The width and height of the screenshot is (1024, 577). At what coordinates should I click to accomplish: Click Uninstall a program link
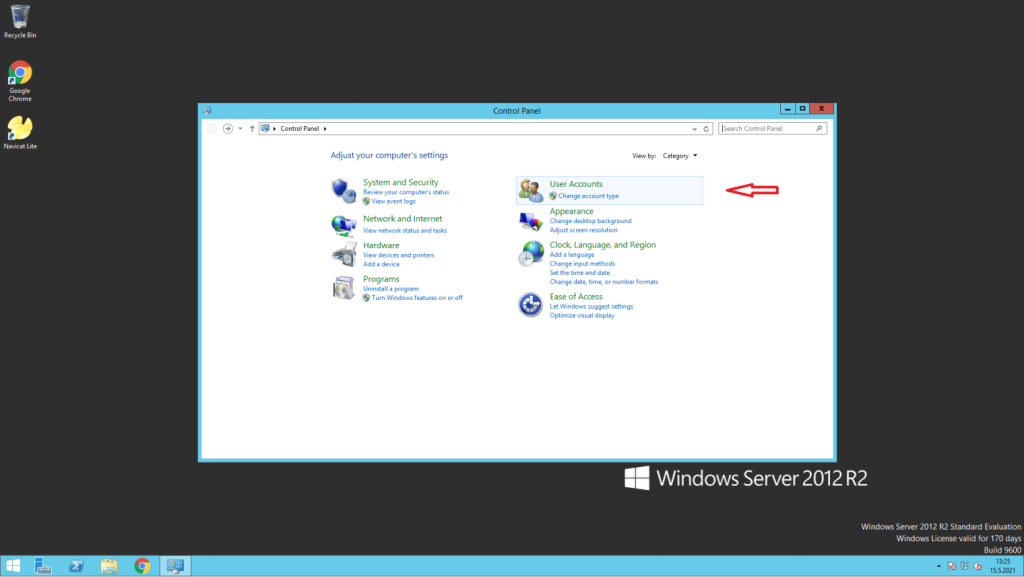(391, 288)
